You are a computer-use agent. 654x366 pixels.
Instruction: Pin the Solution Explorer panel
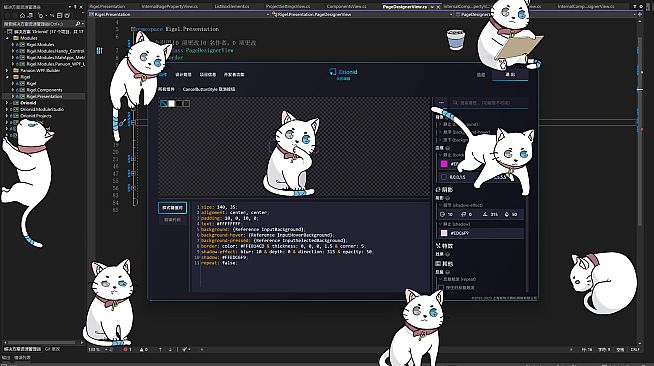75,7
